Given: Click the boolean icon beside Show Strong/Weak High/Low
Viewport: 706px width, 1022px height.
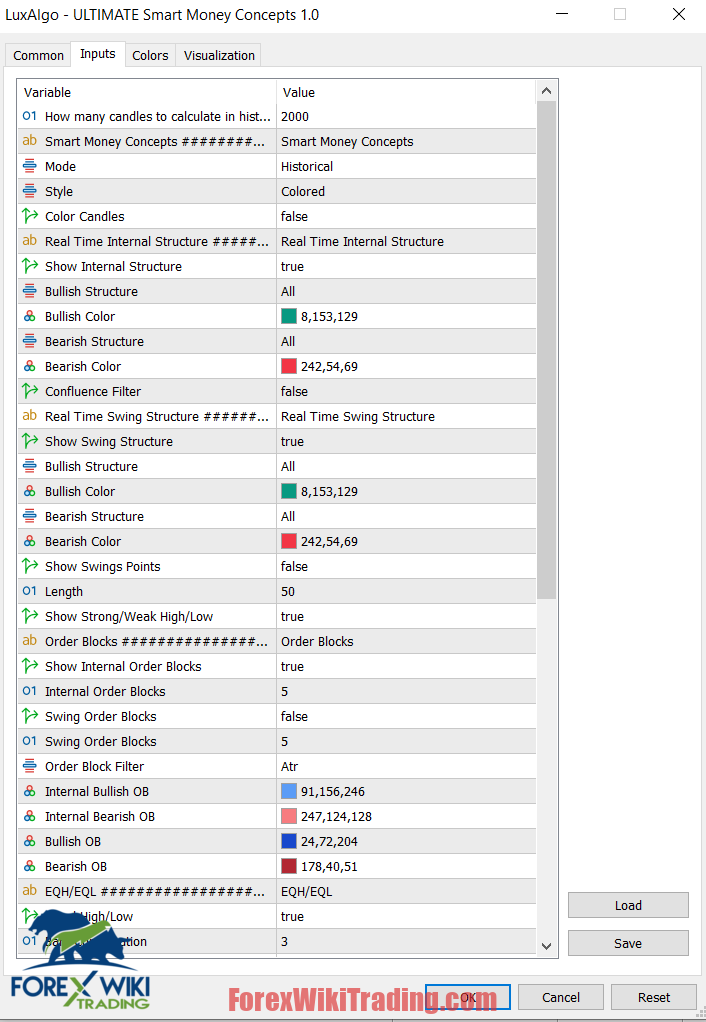Looking at the screenshot, I should click(29, 616).
